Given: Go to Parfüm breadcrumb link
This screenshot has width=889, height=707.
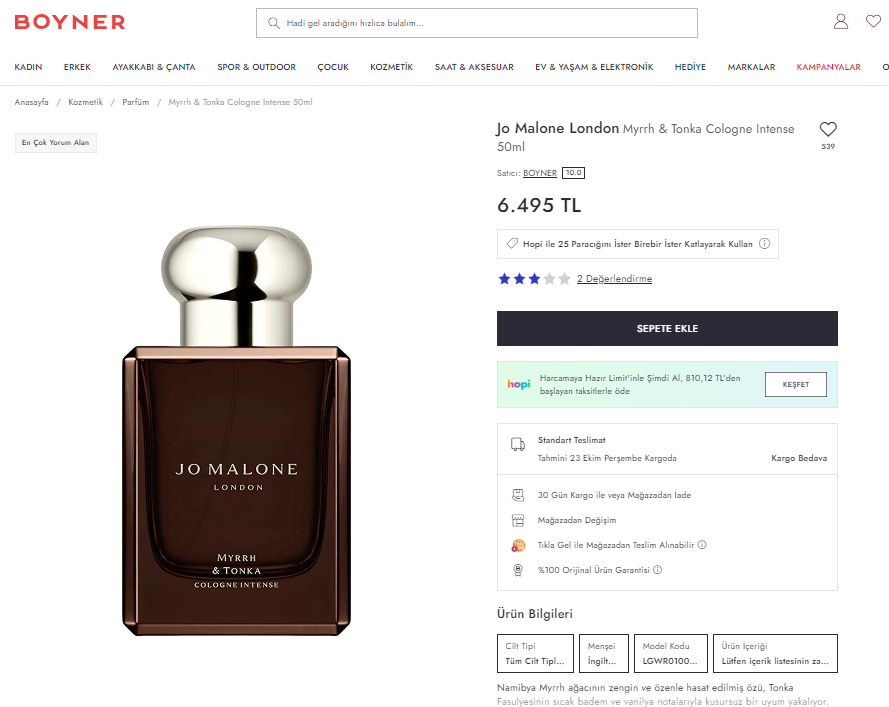Looking at the screenshot, I should (136, 102).
